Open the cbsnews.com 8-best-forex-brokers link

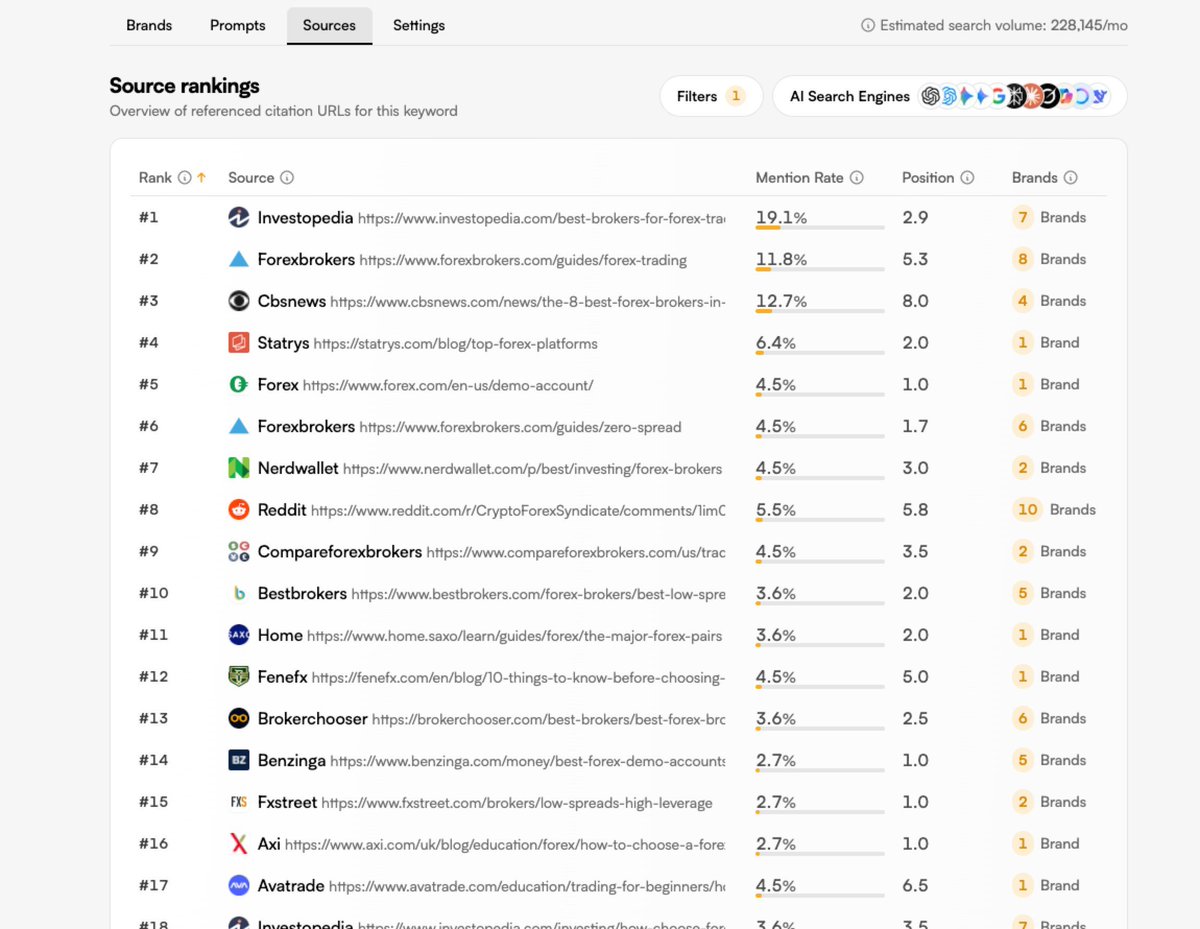pyautogui.click(x=528, y=302)
